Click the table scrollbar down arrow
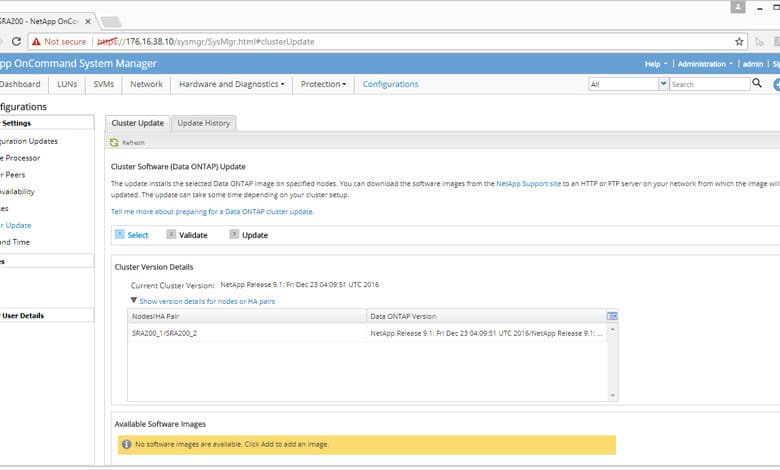 coord(612,395)
